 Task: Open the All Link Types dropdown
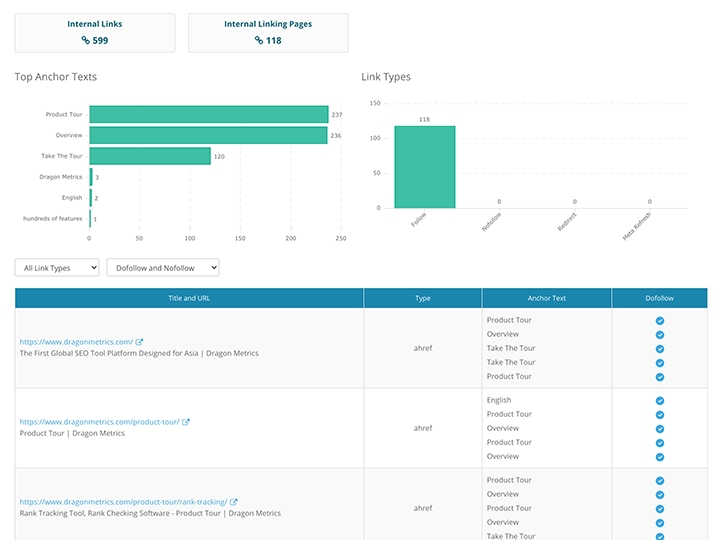57,268
